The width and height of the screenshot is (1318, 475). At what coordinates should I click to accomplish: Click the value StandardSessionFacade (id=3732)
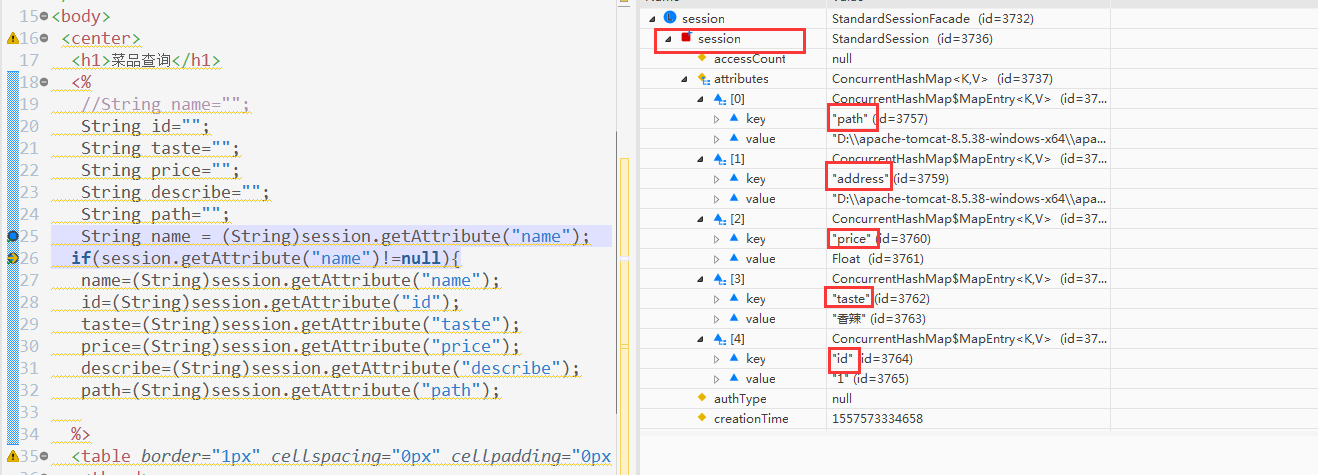[932, 18]
